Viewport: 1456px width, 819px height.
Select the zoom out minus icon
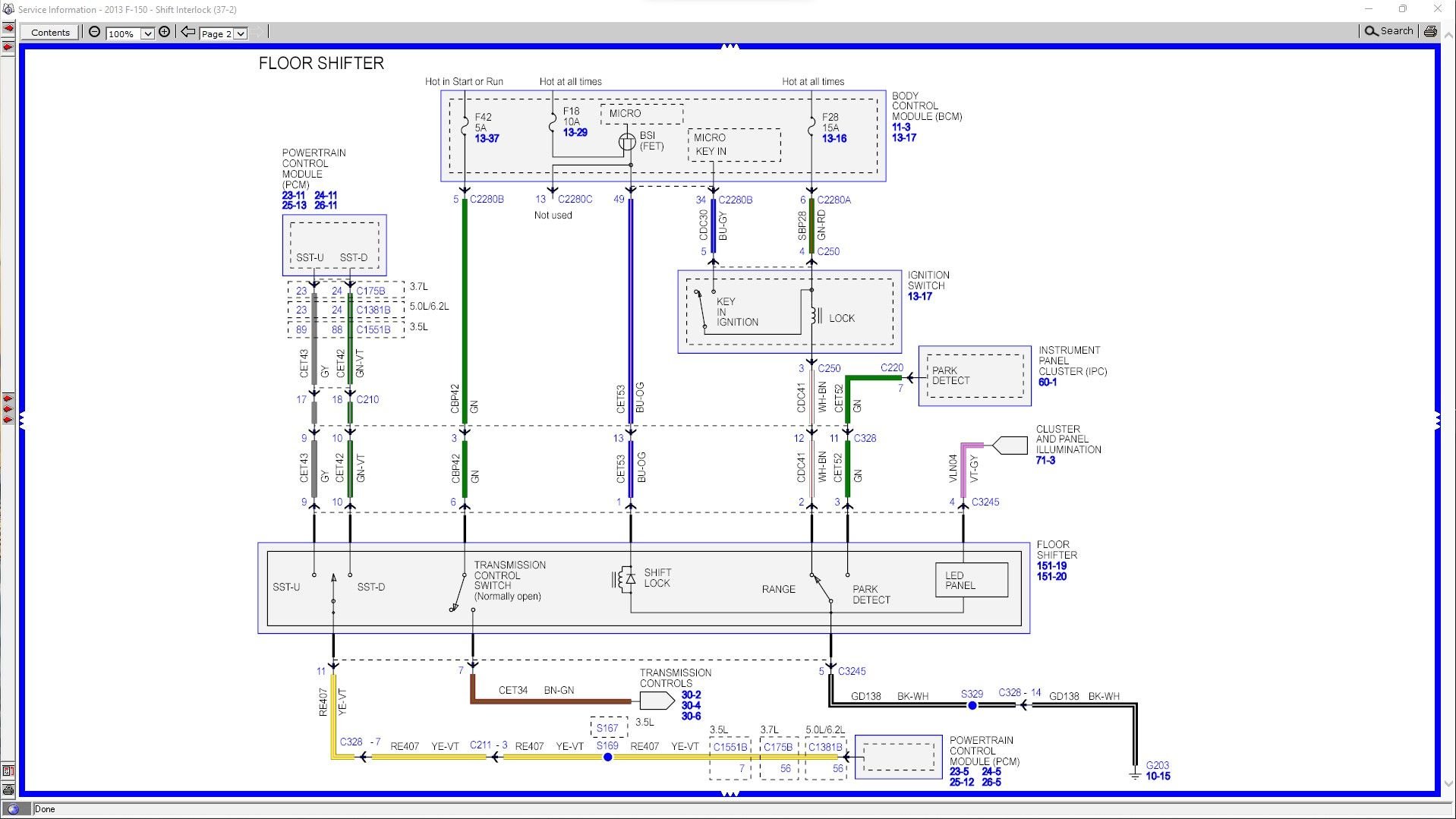(94, 32)
